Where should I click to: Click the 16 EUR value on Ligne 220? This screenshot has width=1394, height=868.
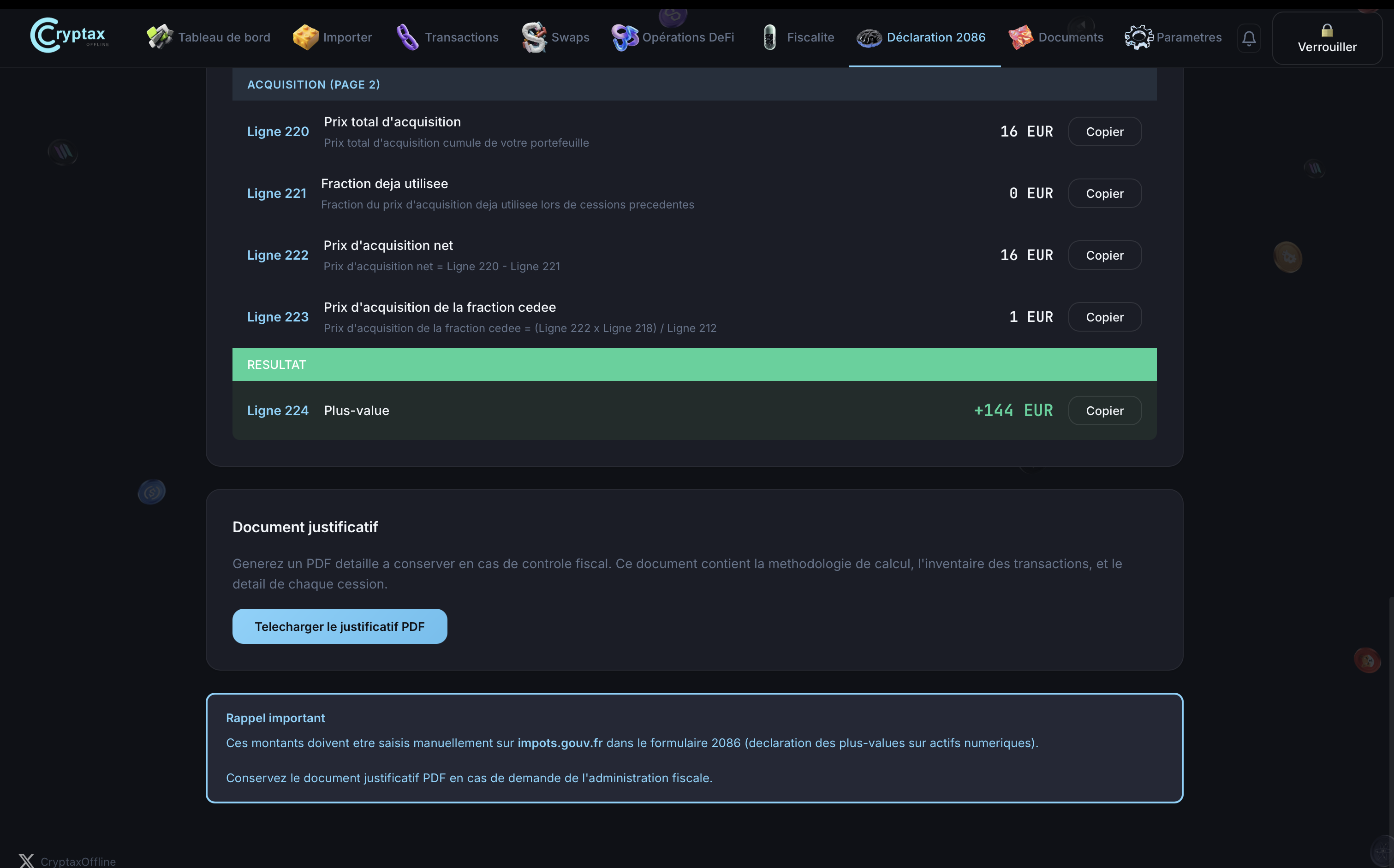tap(1026, 131)
